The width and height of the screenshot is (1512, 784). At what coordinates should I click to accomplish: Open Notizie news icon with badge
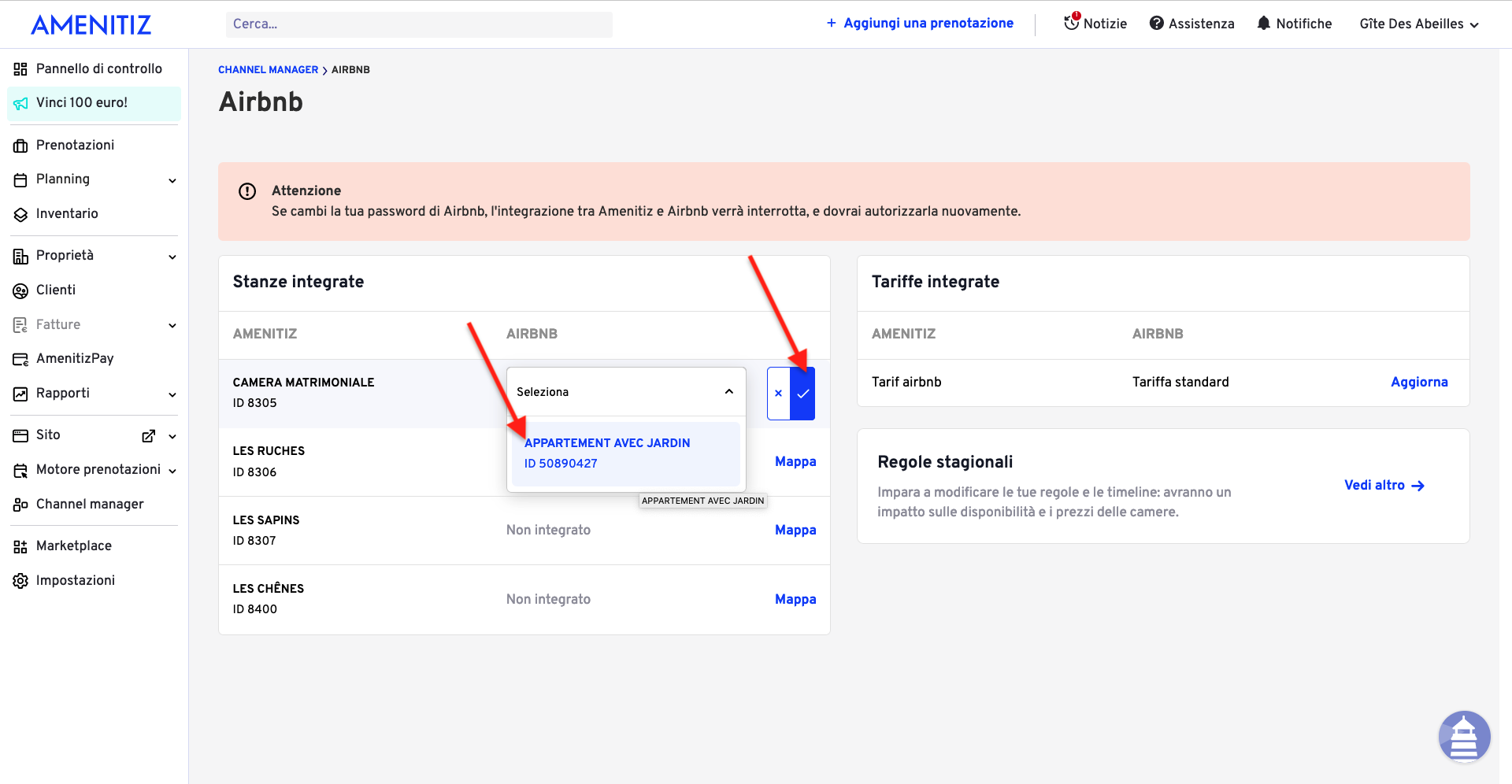click(x=1072, y=22)
